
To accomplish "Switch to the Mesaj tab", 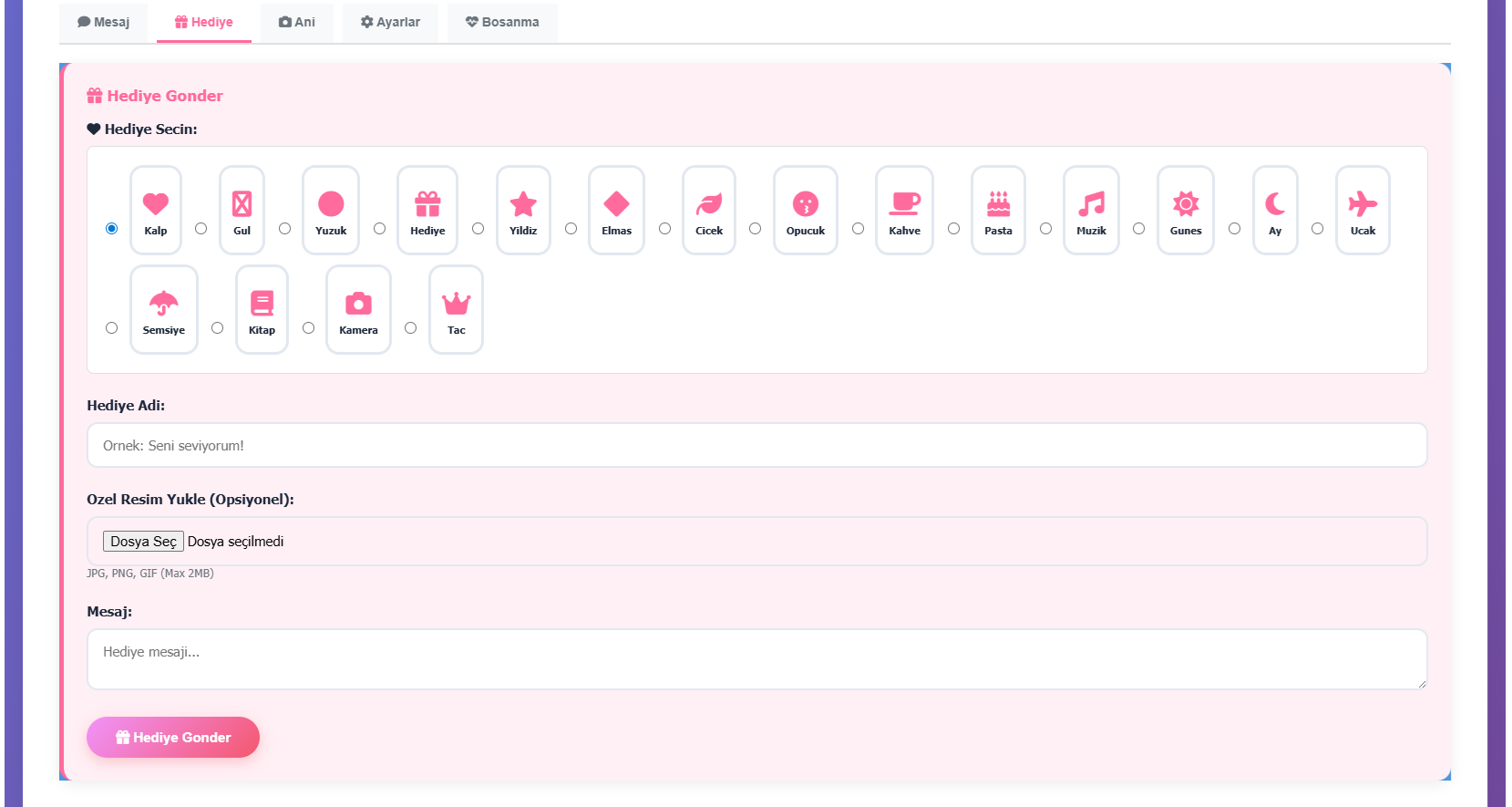I will click(x=104, y=22).
